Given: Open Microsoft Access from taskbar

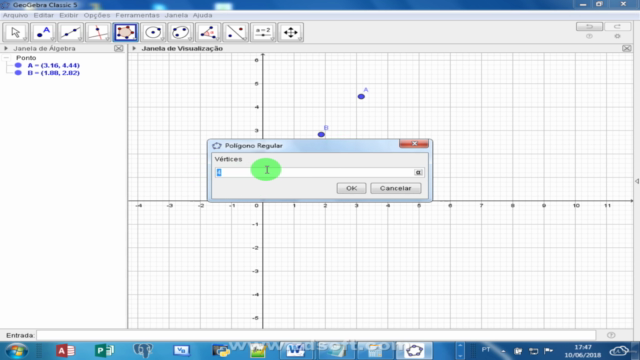Looking at the screenshot, I should 65,351.
